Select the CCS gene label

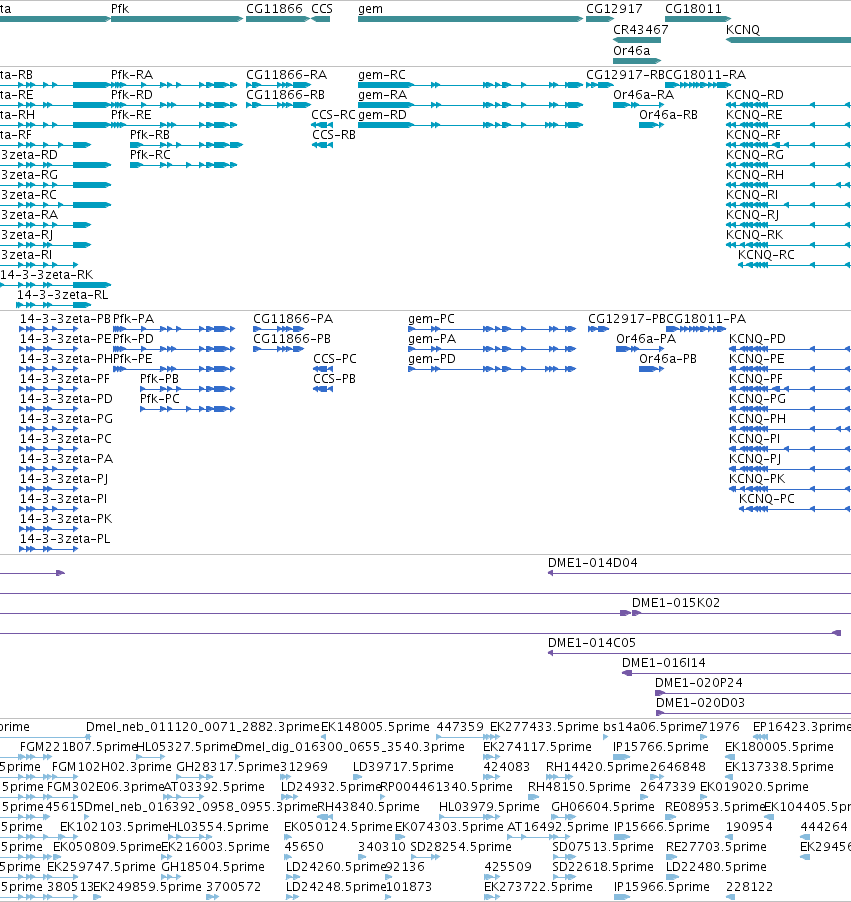click(322, 9)
